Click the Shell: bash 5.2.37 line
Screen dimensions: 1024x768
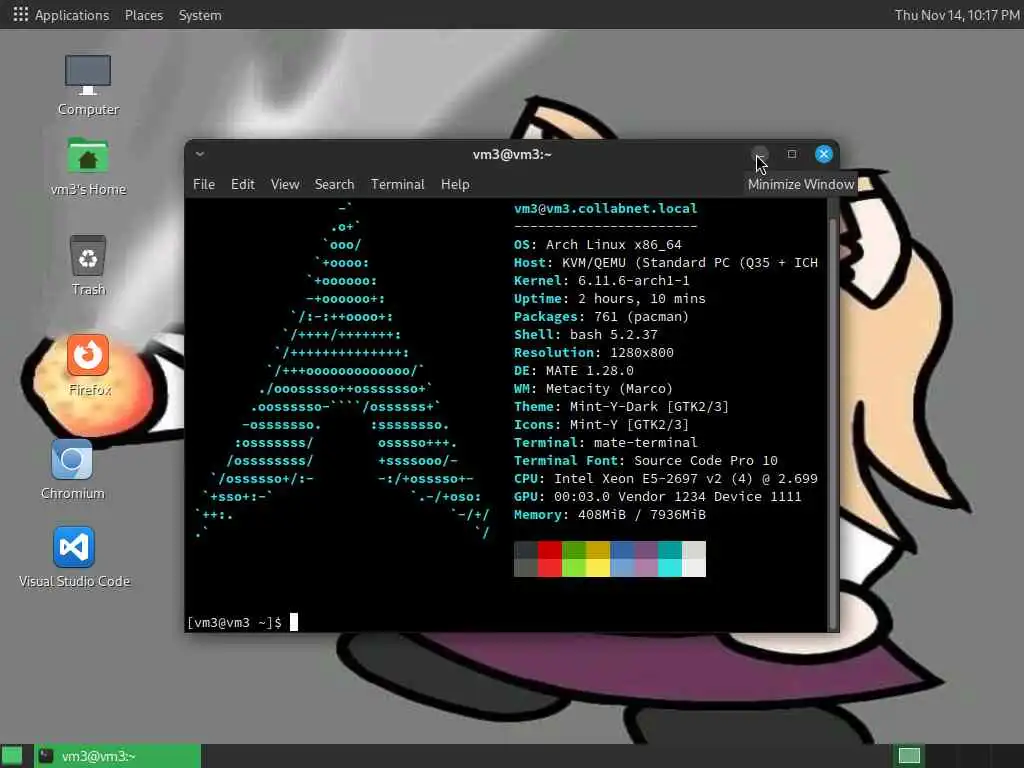(x=586, y=334)
